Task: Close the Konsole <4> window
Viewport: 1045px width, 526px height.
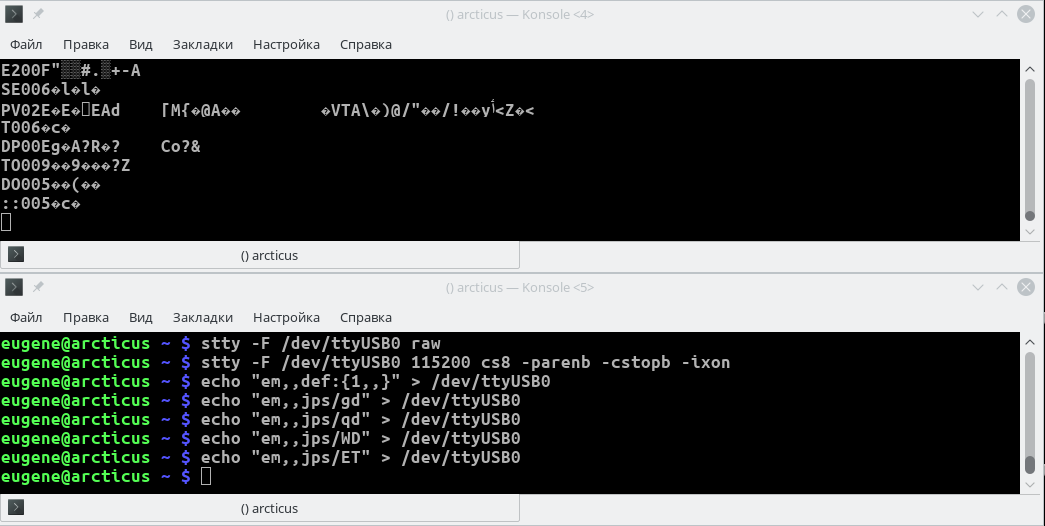Action: pyautogui.click(x=1026, y=14)
